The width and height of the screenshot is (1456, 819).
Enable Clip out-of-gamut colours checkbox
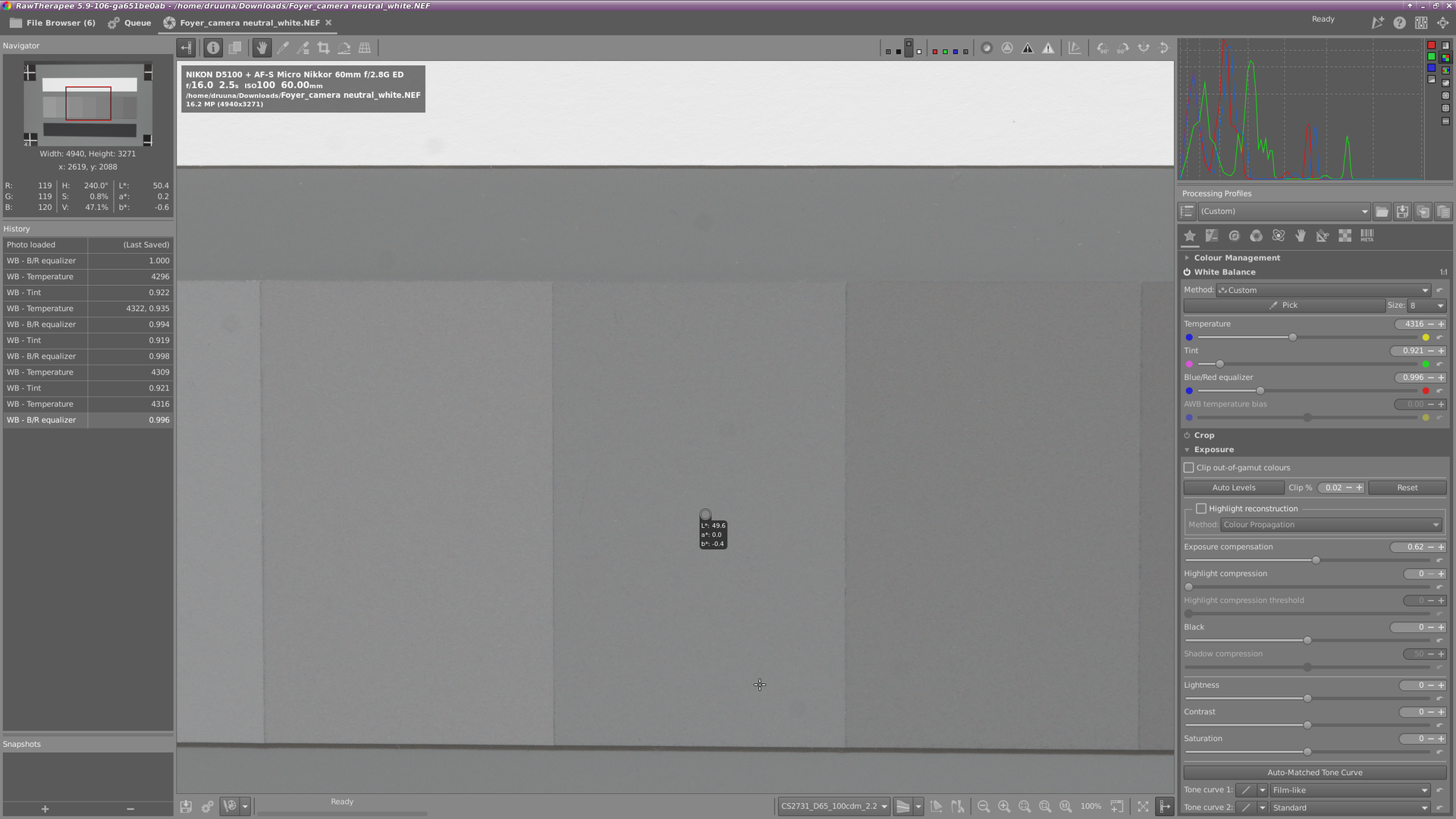(1189, 468)
